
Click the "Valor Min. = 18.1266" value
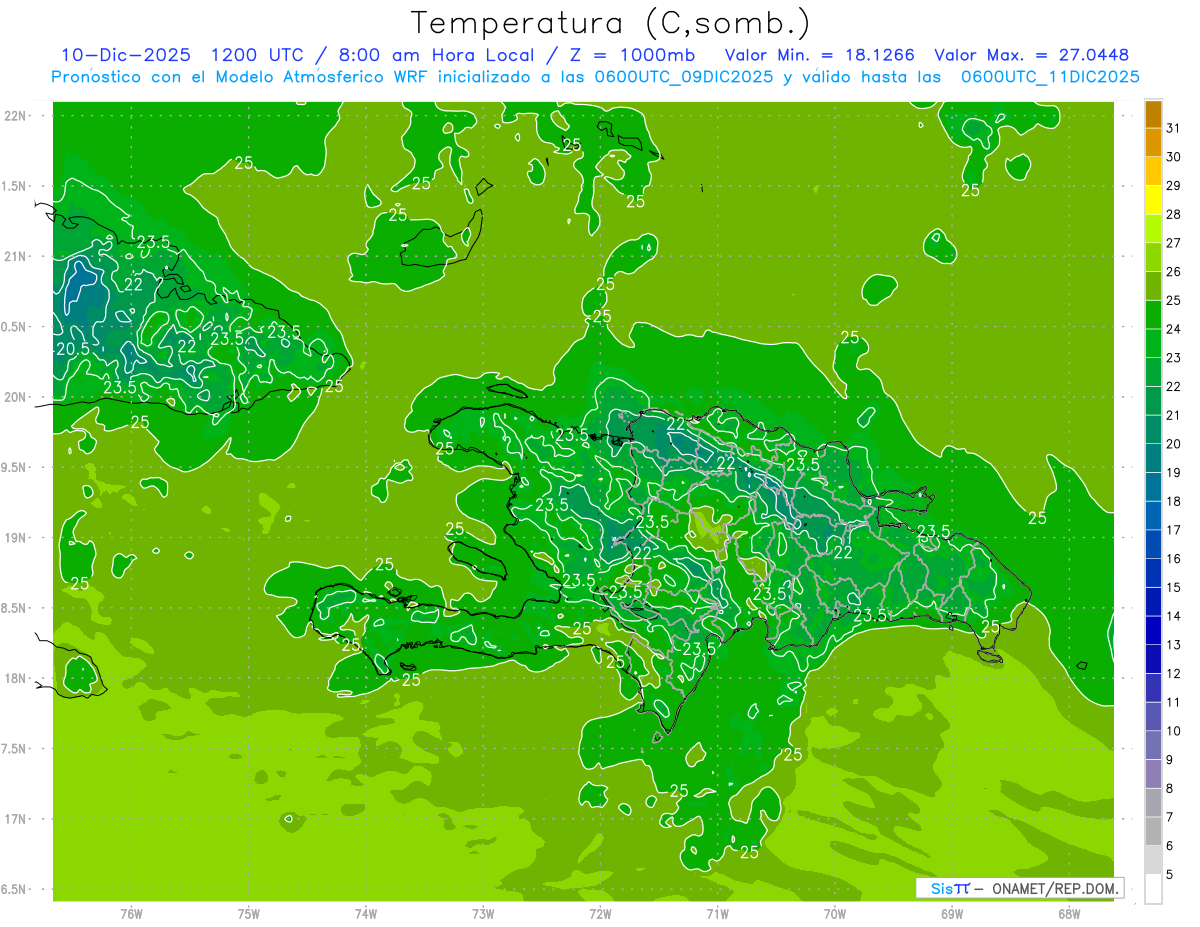coord(819,54)
